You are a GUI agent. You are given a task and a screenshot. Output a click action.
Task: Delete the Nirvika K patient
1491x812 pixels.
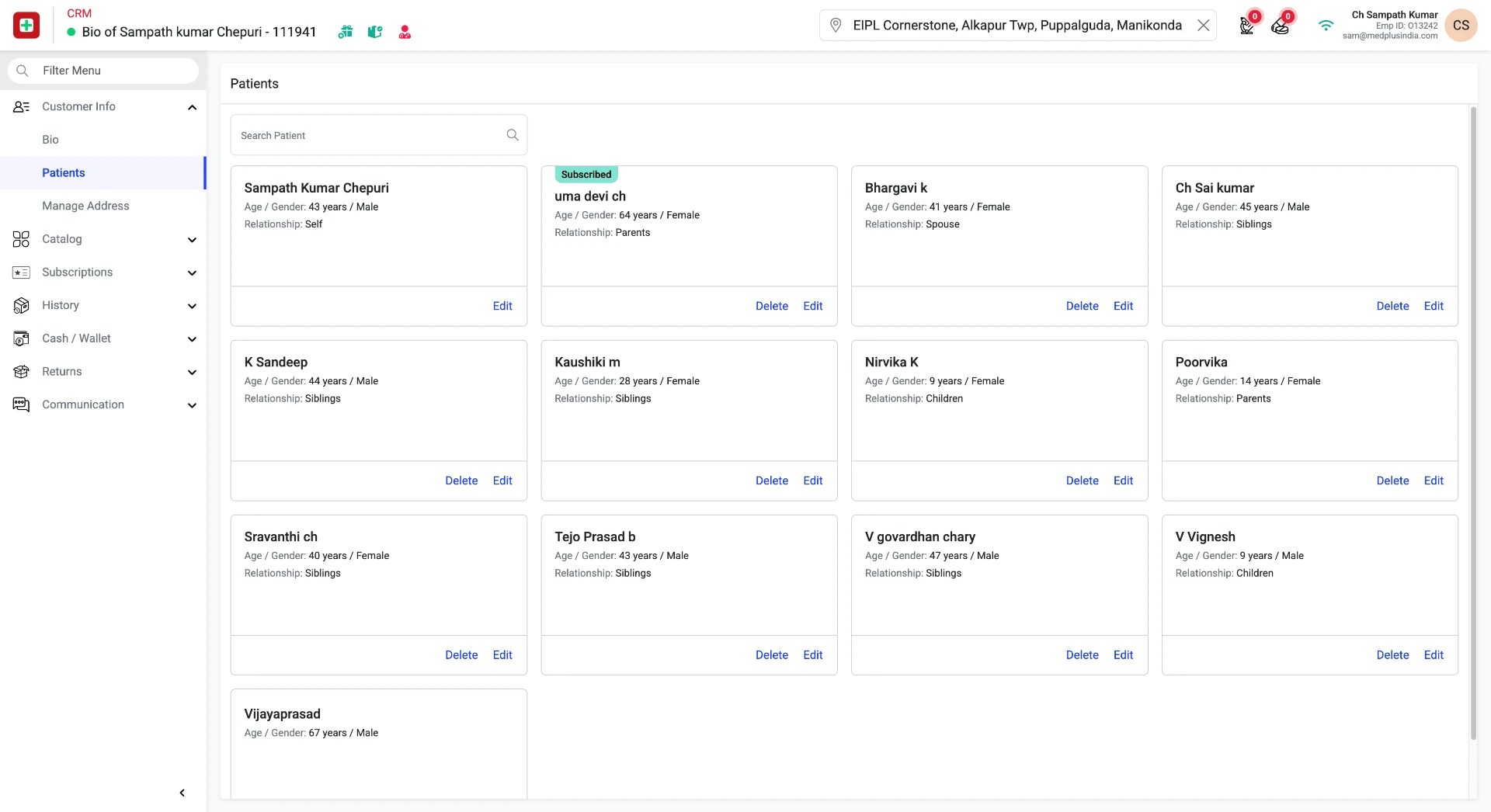click(x=1082, y=481)
